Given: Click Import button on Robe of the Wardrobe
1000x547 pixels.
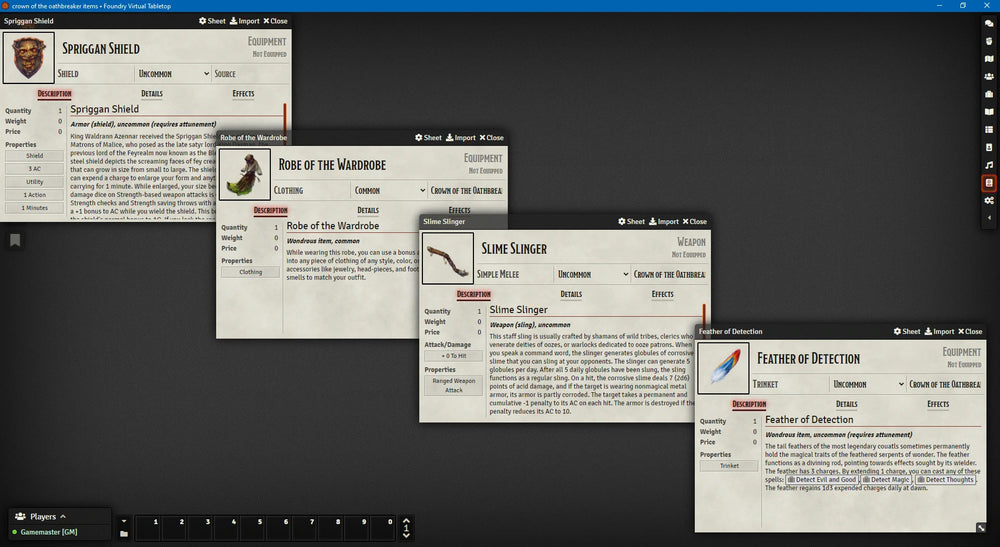Looking at the screenshot, I should [x=460, y=138].
